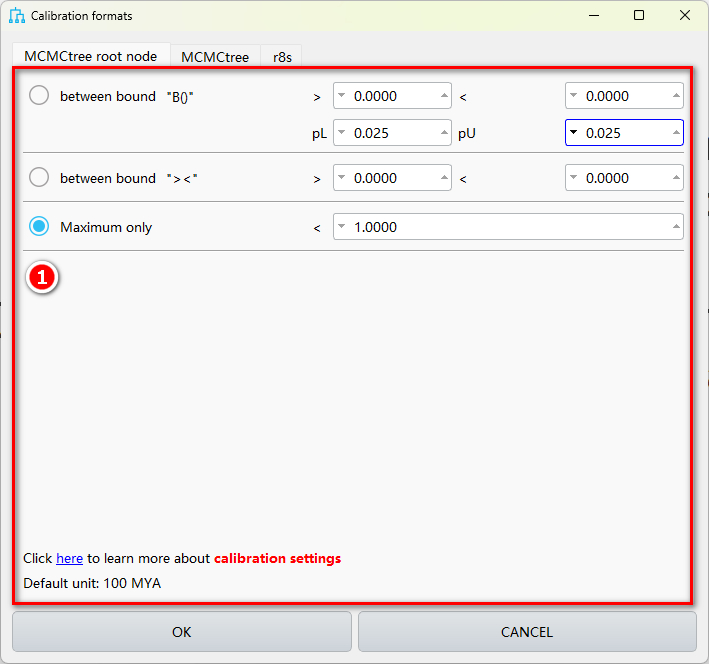709x664 pixels.
Task: Close the Calibration formats window
Action: coord(684,16)
